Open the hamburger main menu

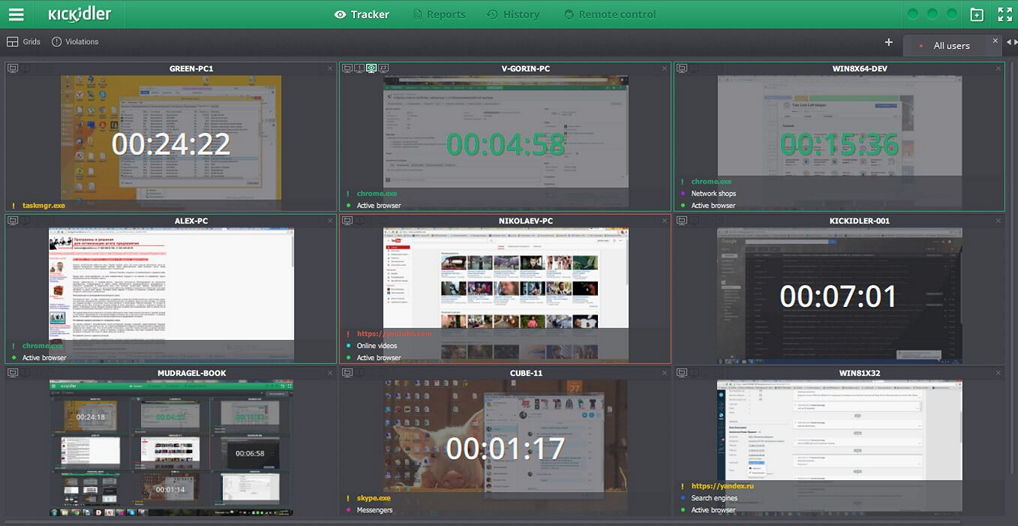[16, 14]
